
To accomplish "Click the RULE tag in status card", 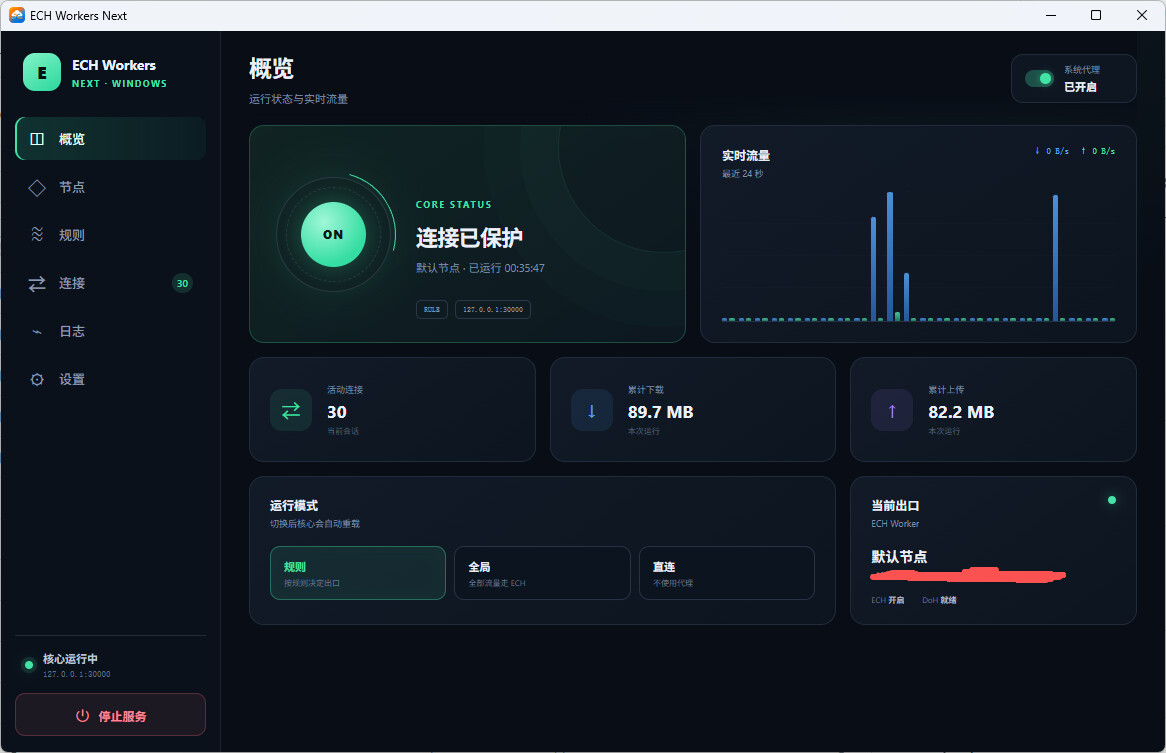I will 432,309.
